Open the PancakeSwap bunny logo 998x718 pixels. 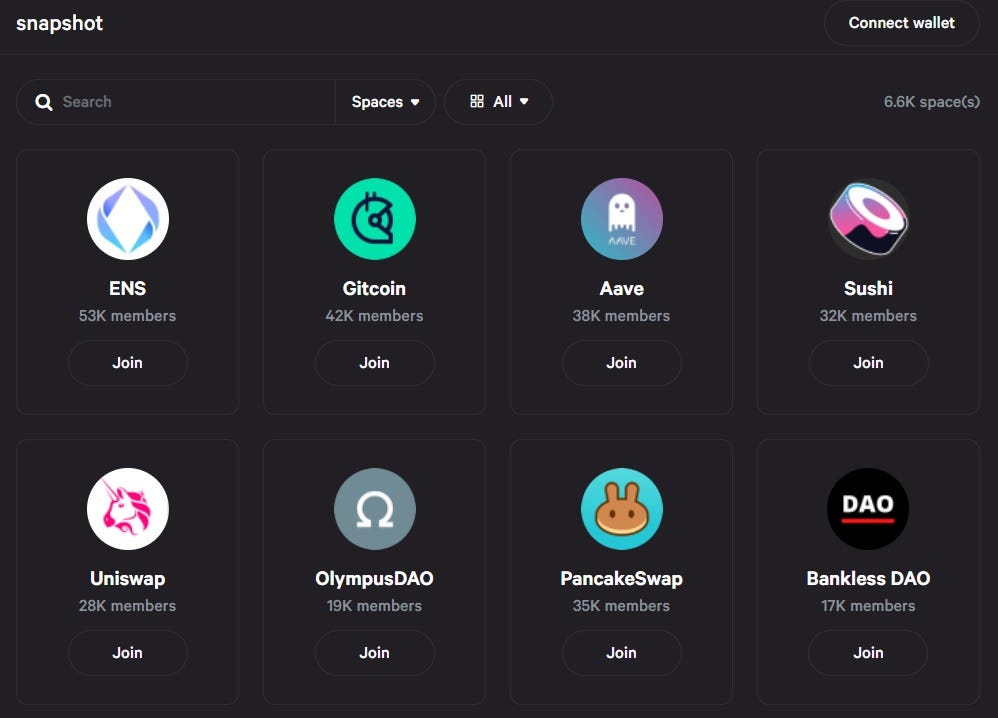pyautogui.click(x=622, y=509)
